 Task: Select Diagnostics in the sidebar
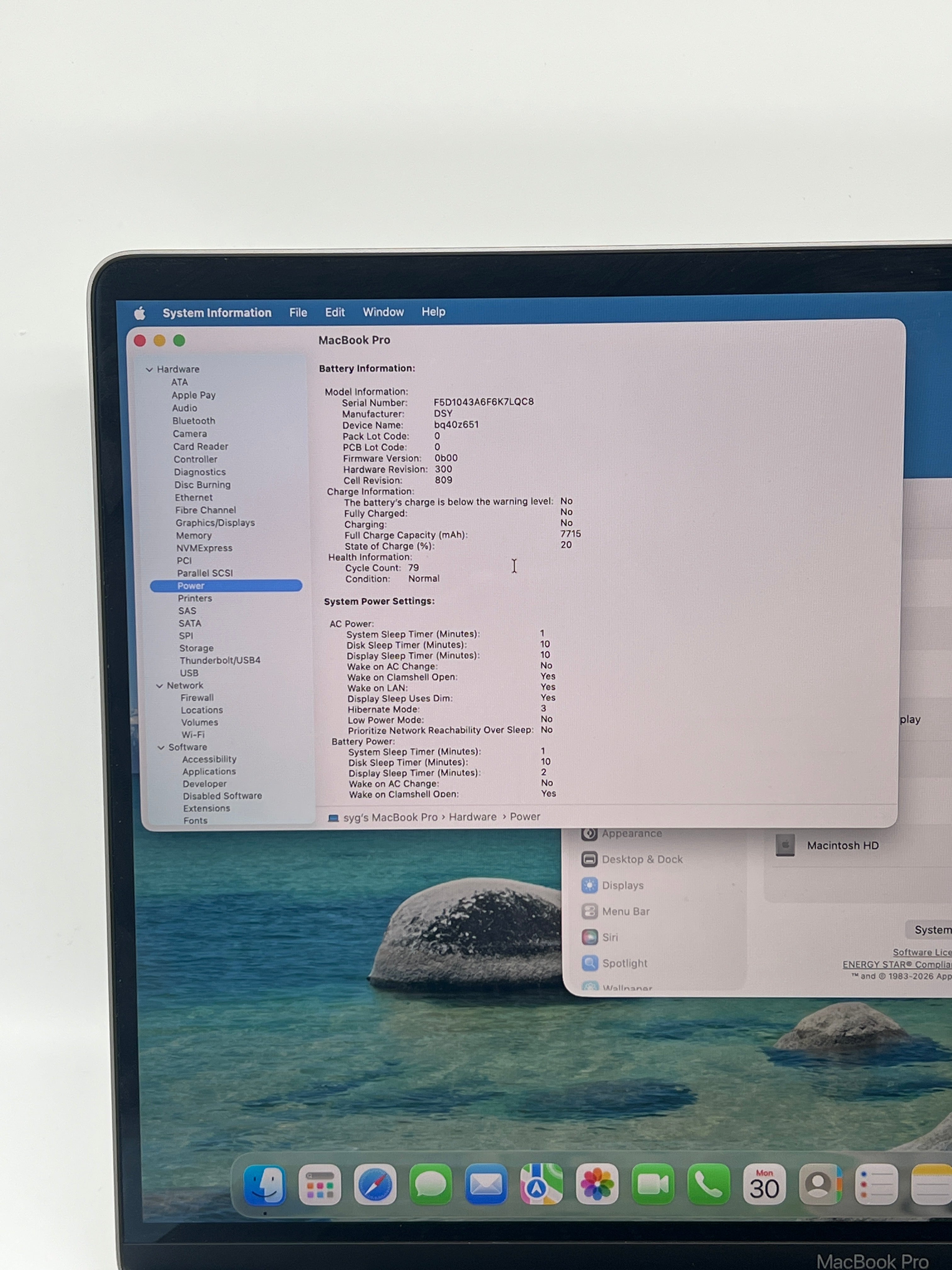pyautogui.click(x=200, y=472)
